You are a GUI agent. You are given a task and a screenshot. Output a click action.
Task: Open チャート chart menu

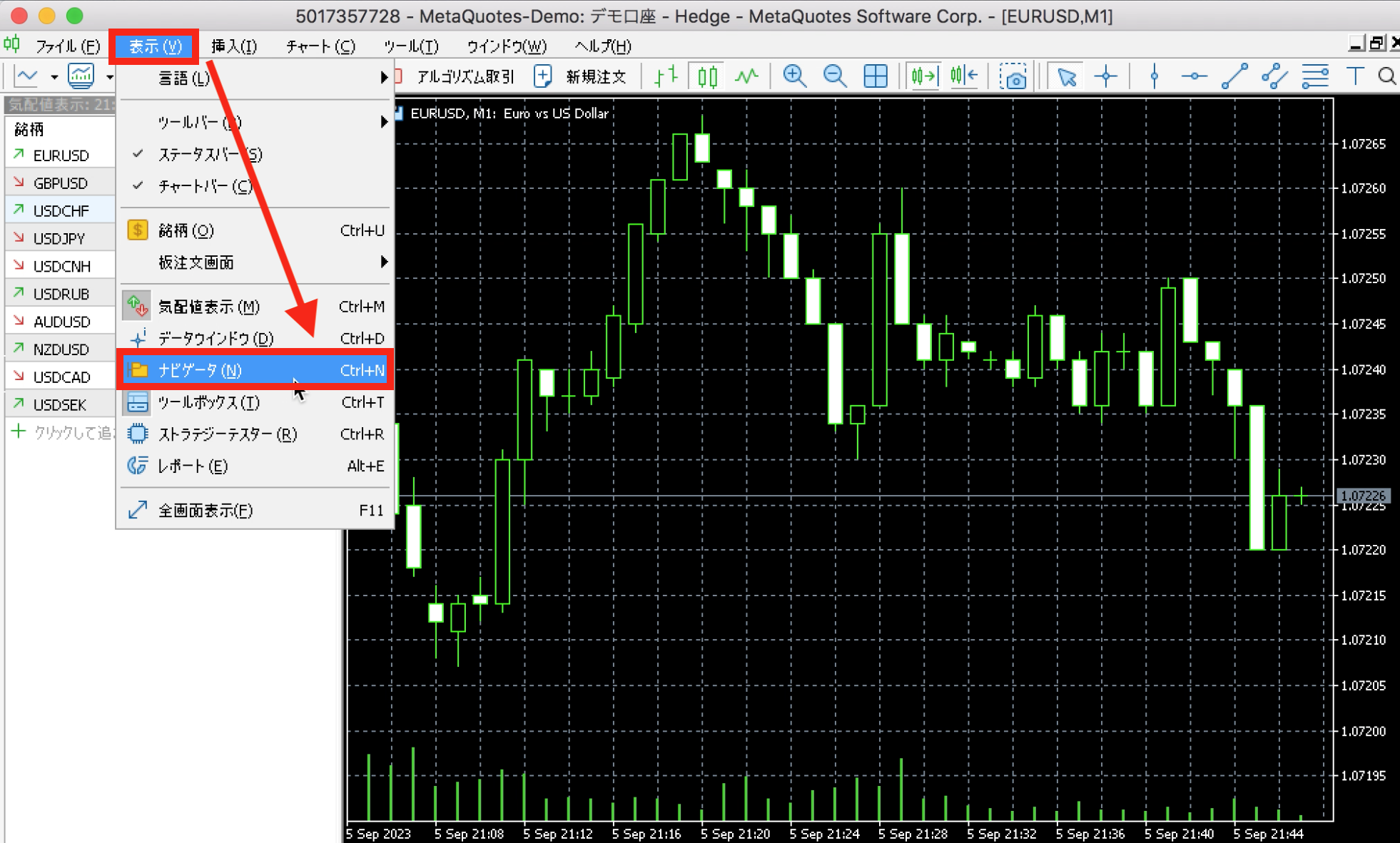tap(320, 46)
